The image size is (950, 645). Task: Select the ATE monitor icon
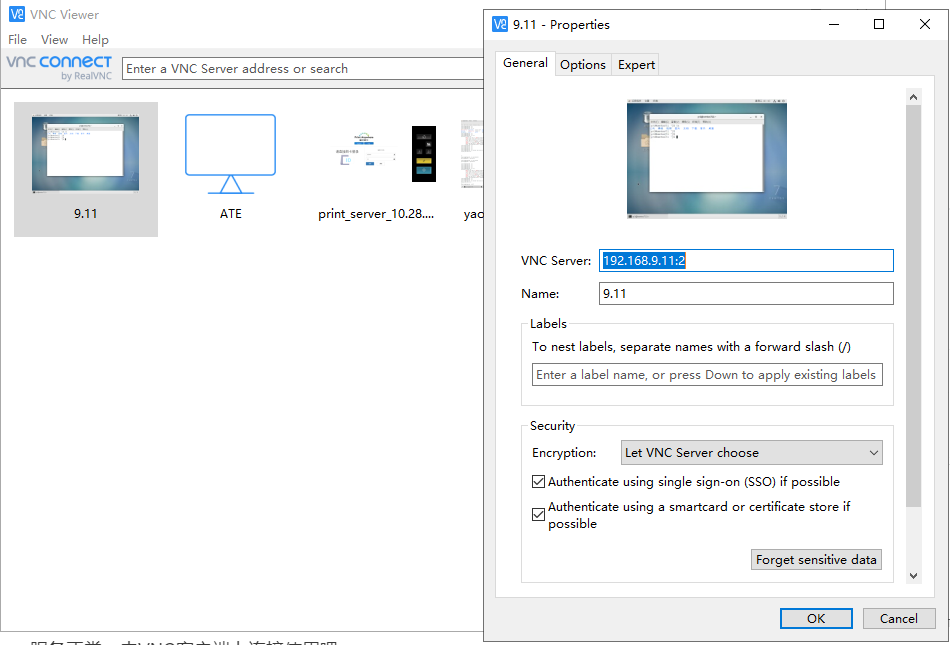click(x=230, y=154)
